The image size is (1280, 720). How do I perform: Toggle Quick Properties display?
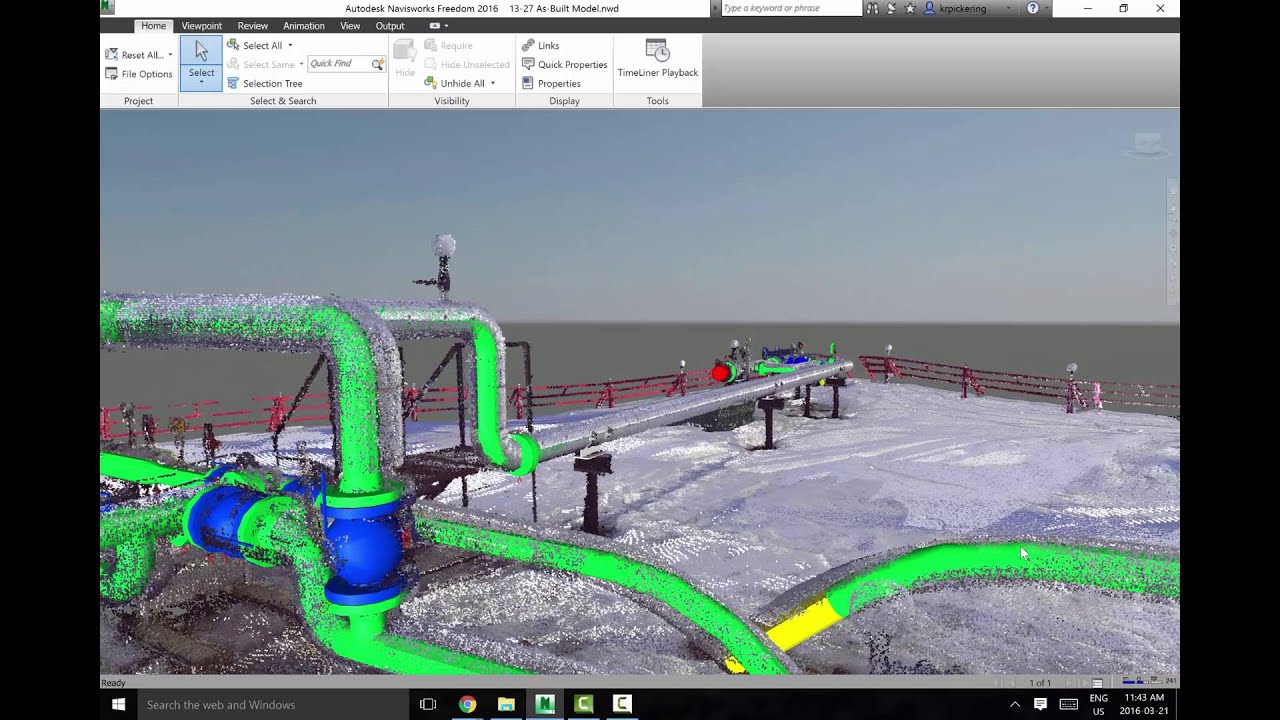coord(565,64)
